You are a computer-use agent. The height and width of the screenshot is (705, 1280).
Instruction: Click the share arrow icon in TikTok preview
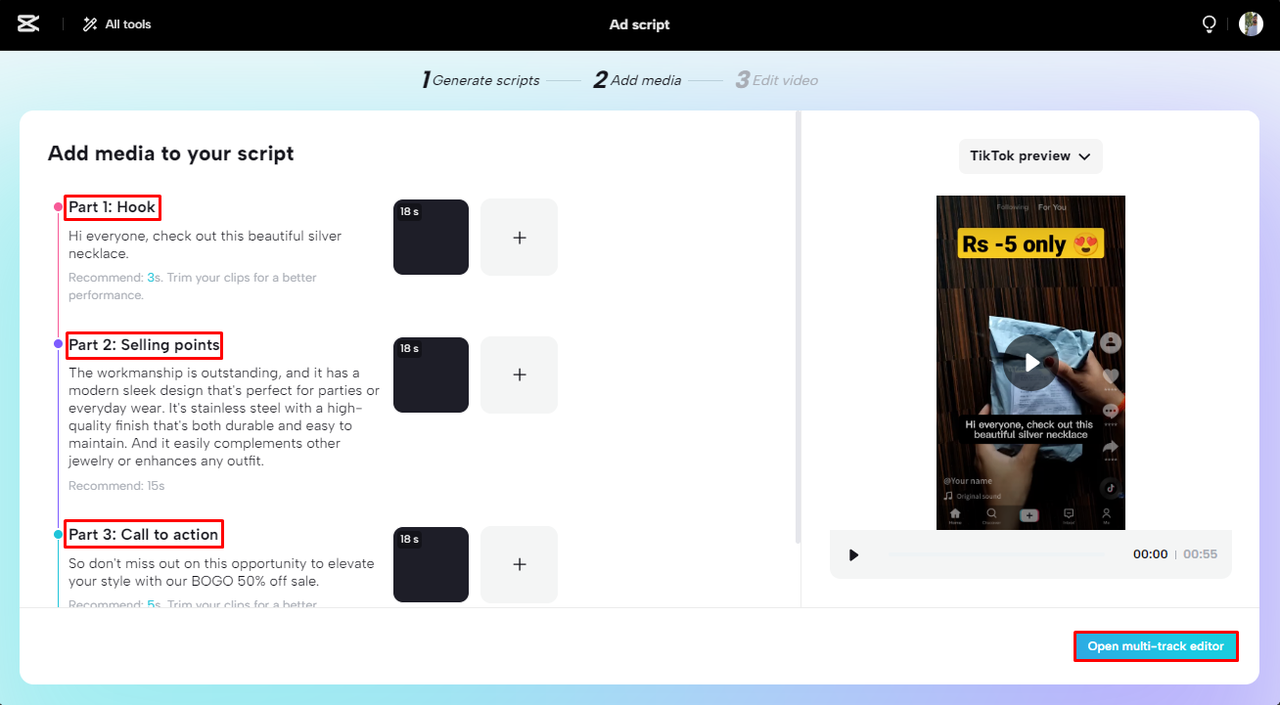click(x=1110, y=448)
